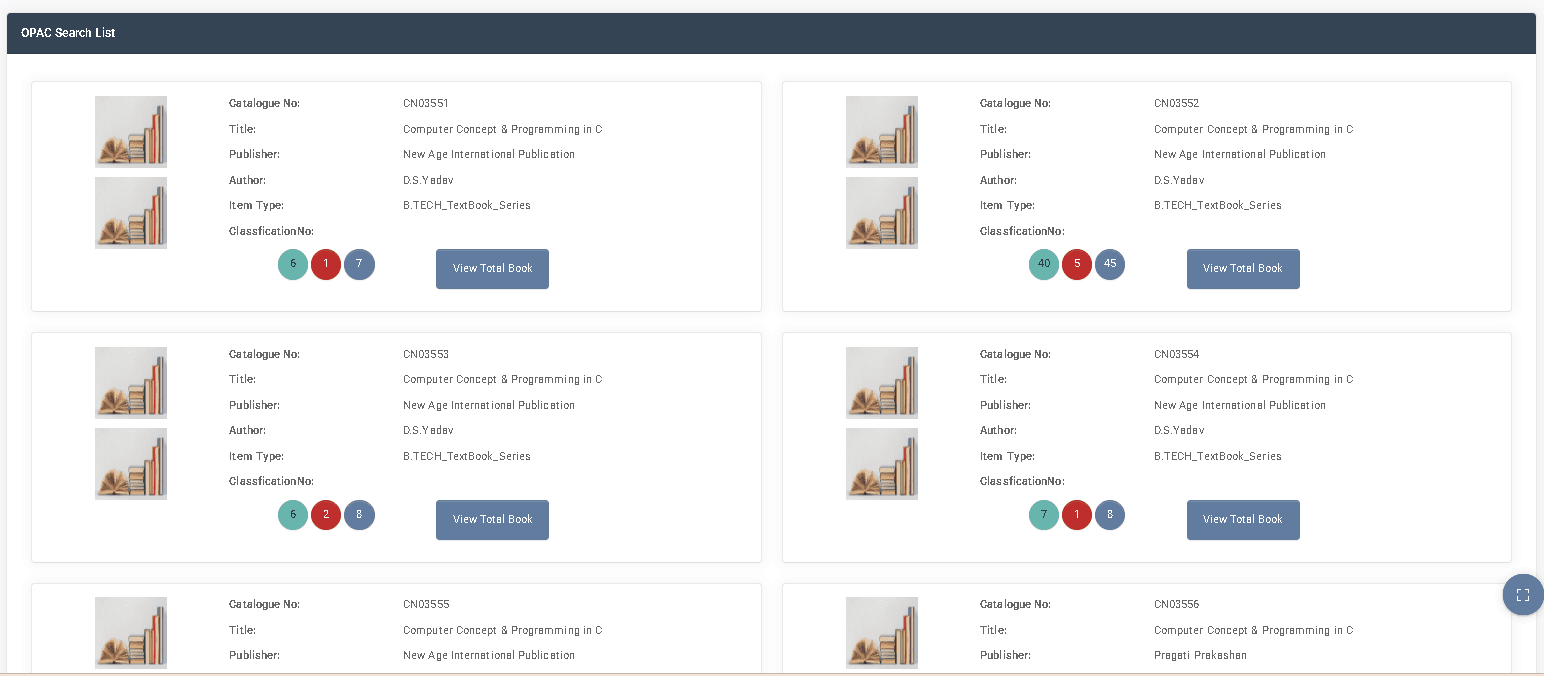
Task: Click top book thumbnail in CN03553 card
Action: click(131, 383)
